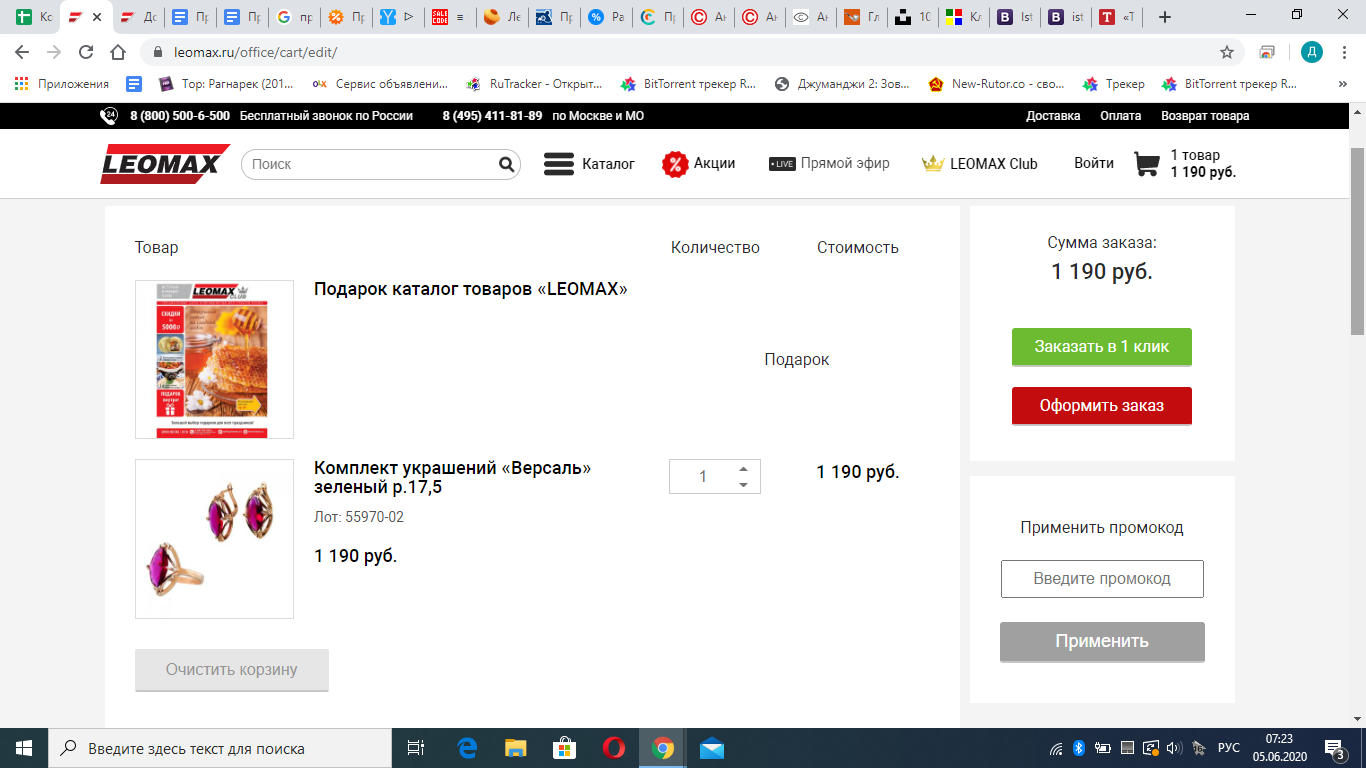Open the Windows Start menu
This screenshot has width=1366, height=768.
tap(24, 748)
